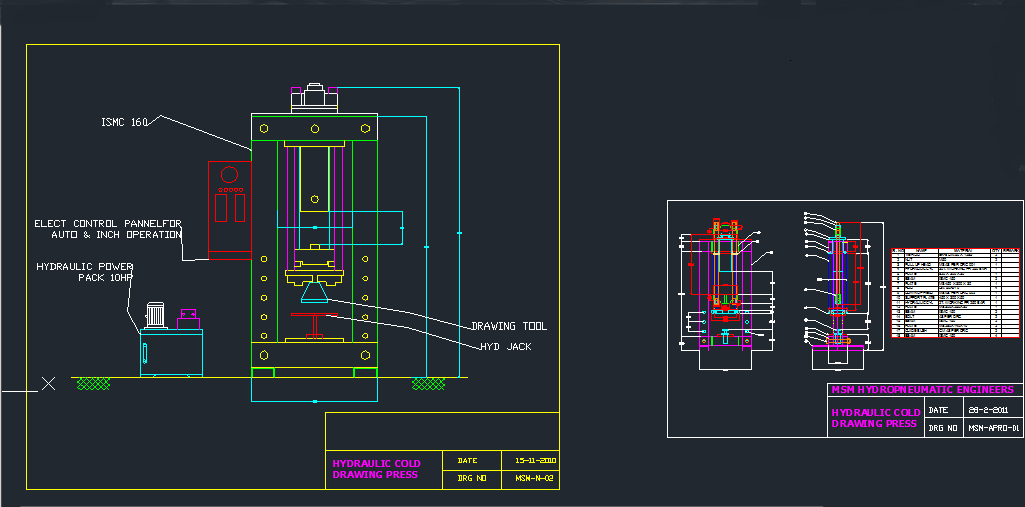The height and width of the screenshot is (507, 1025).
Task: Click the circle gauge on red control panel
Action: (x=229, y=175)
